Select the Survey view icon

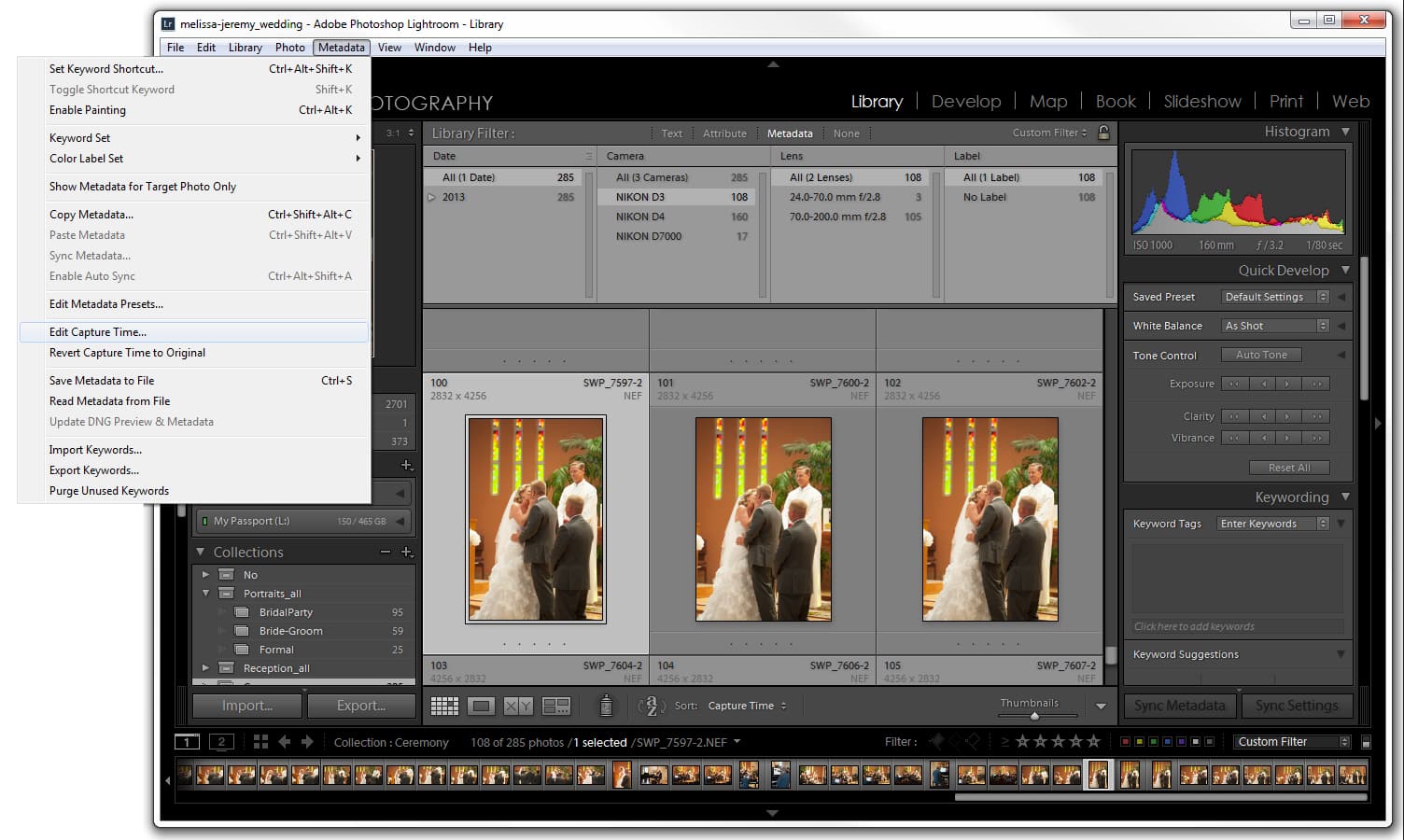[x=556, y=706]
